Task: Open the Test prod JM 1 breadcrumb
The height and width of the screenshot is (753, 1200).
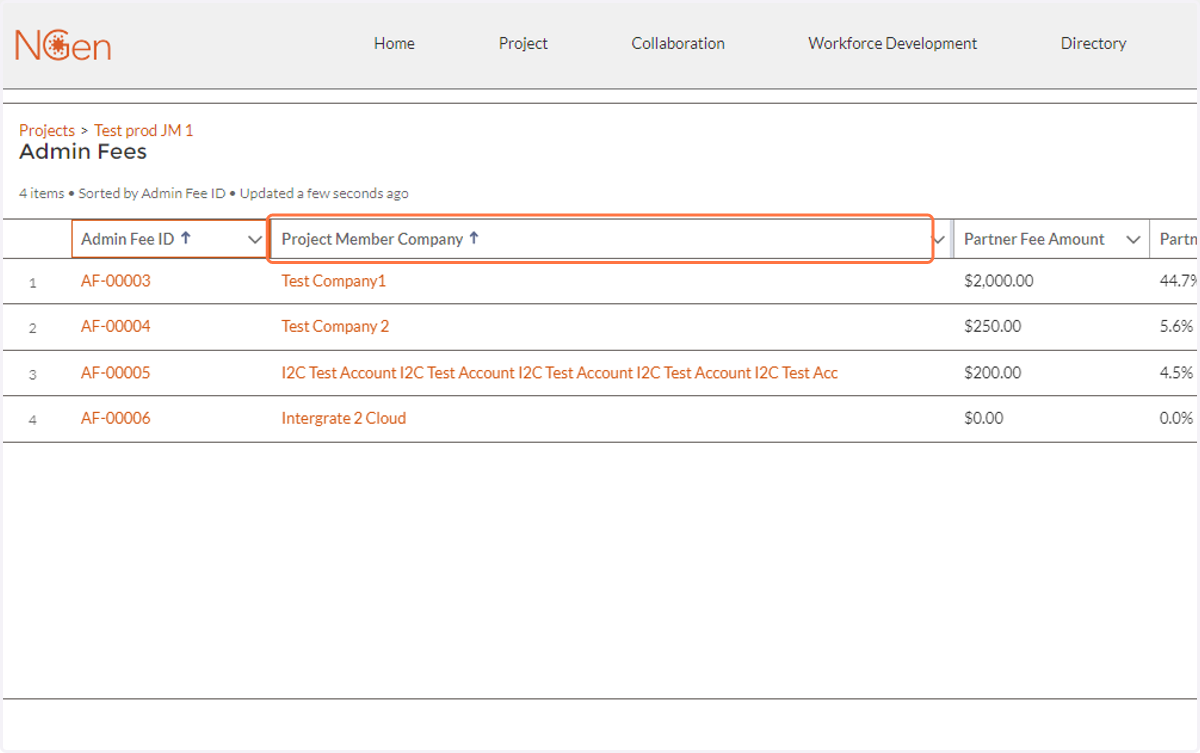Action: click(144, 130)
